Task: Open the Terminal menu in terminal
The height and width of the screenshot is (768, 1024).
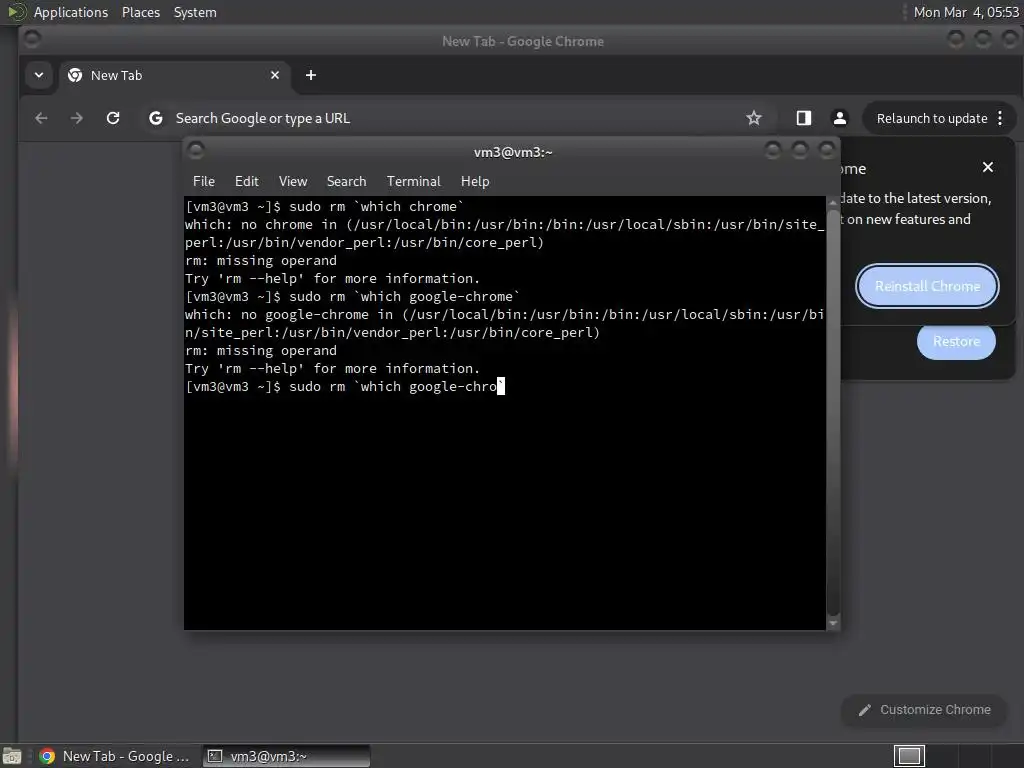Action: point(413,182)
